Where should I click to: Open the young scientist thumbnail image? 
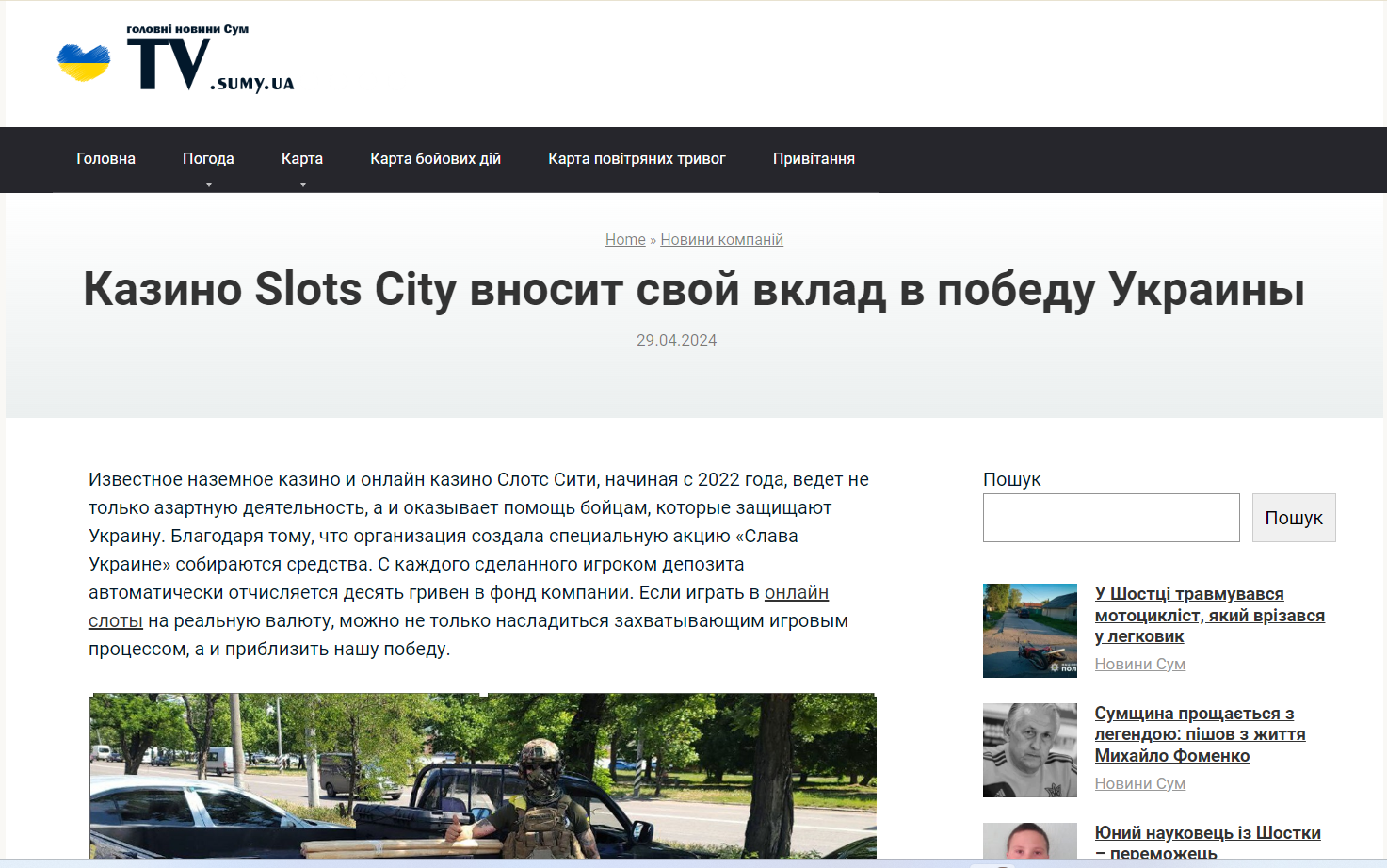(1030, 841)
